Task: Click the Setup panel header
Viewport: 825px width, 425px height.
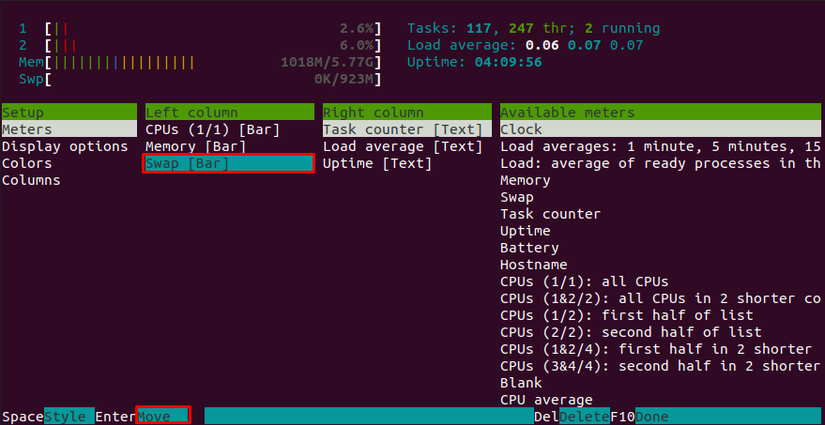Action: click(69, 113)
